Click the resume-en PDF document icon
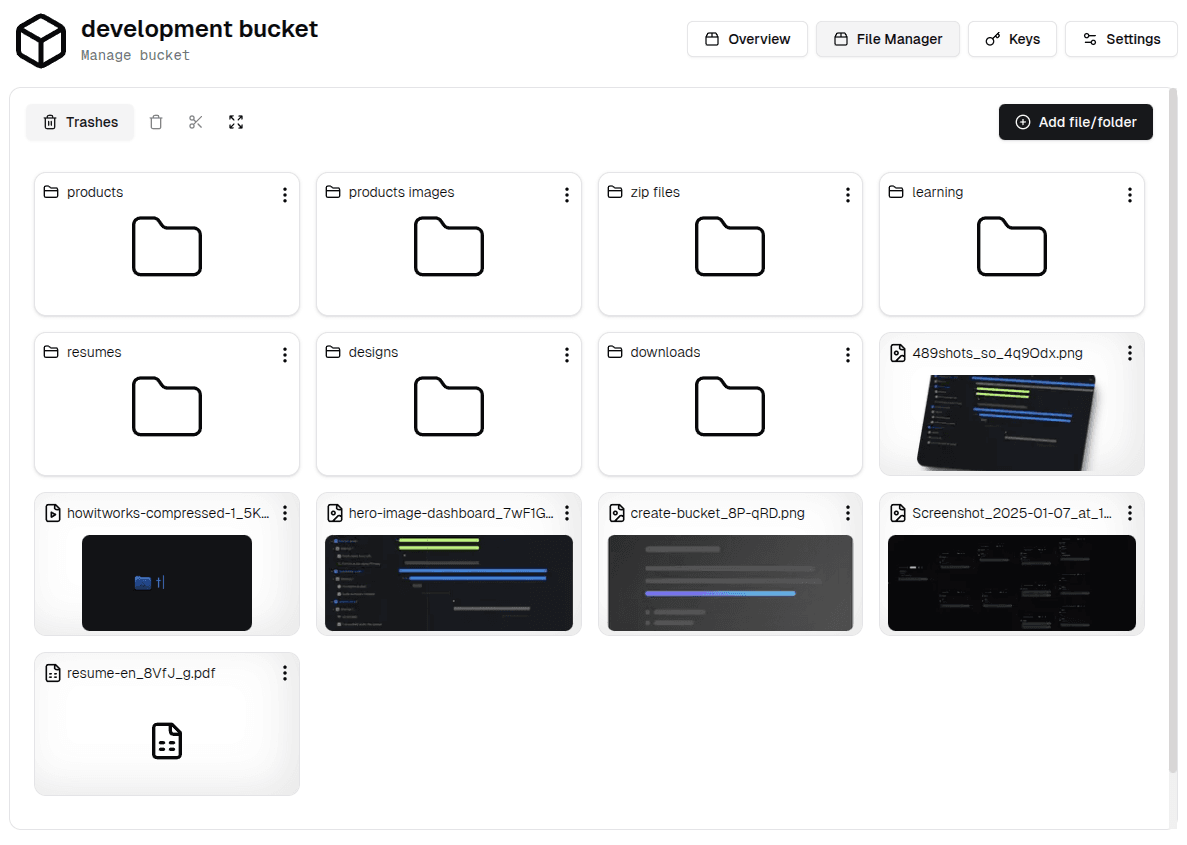 pos(167,741)
